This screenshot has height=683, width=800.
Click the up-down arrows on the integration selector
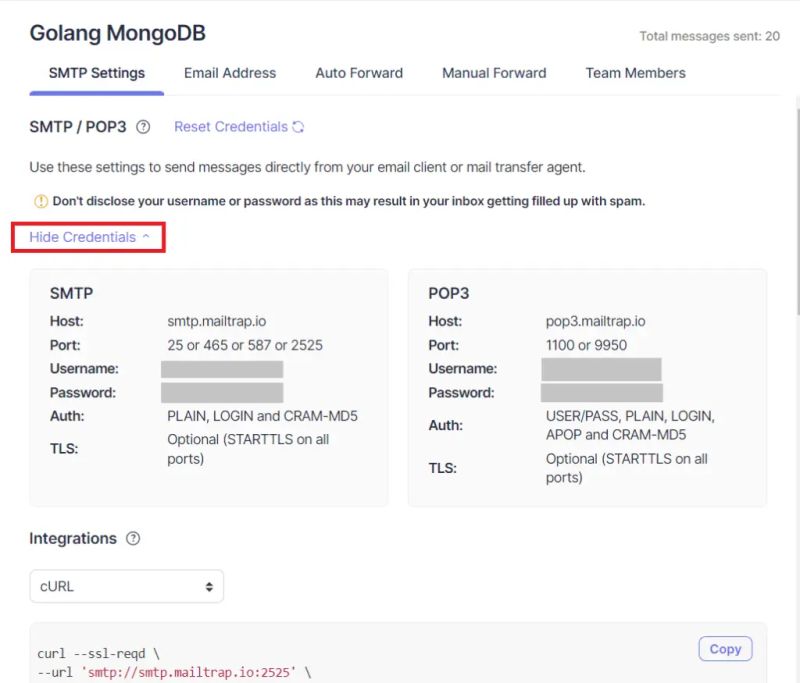point(207,586)
